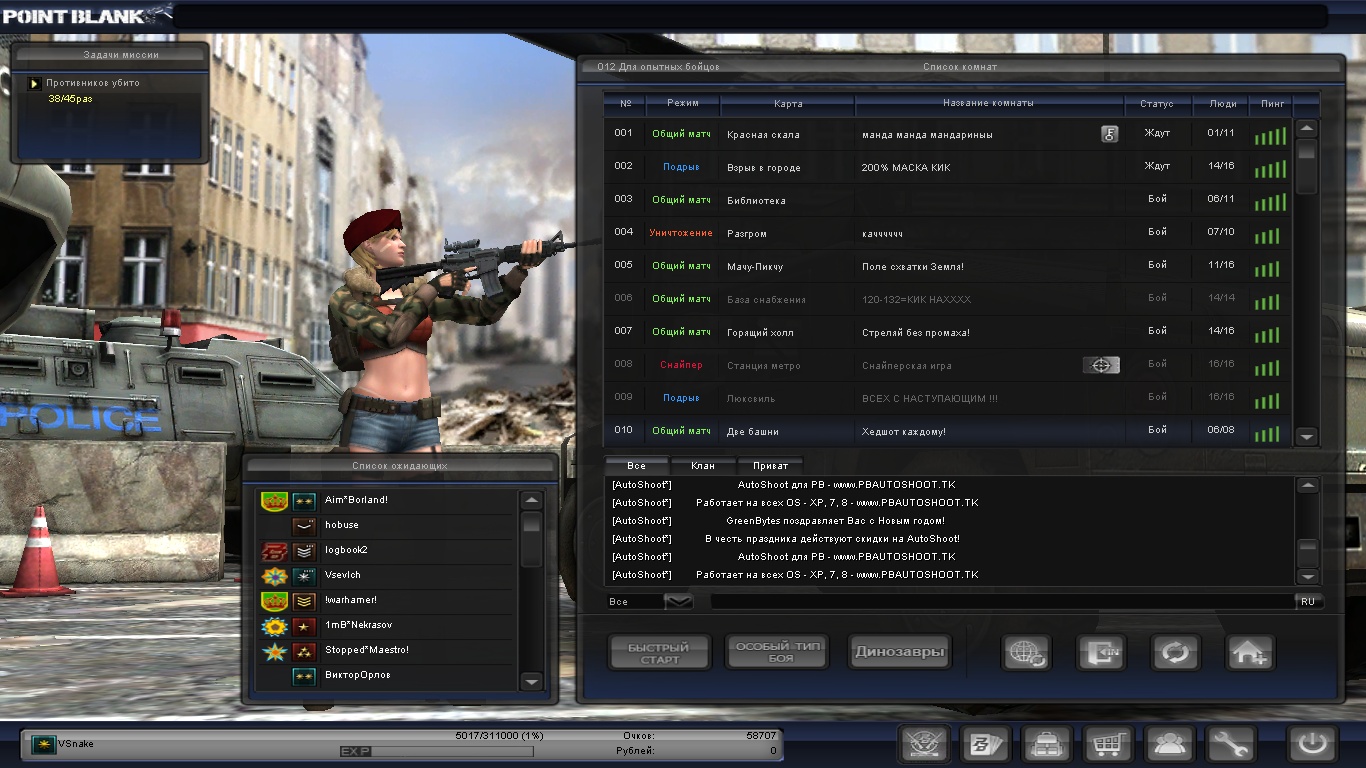
Task: Open the friends community icon
Action: click(x=1170, y=744)
